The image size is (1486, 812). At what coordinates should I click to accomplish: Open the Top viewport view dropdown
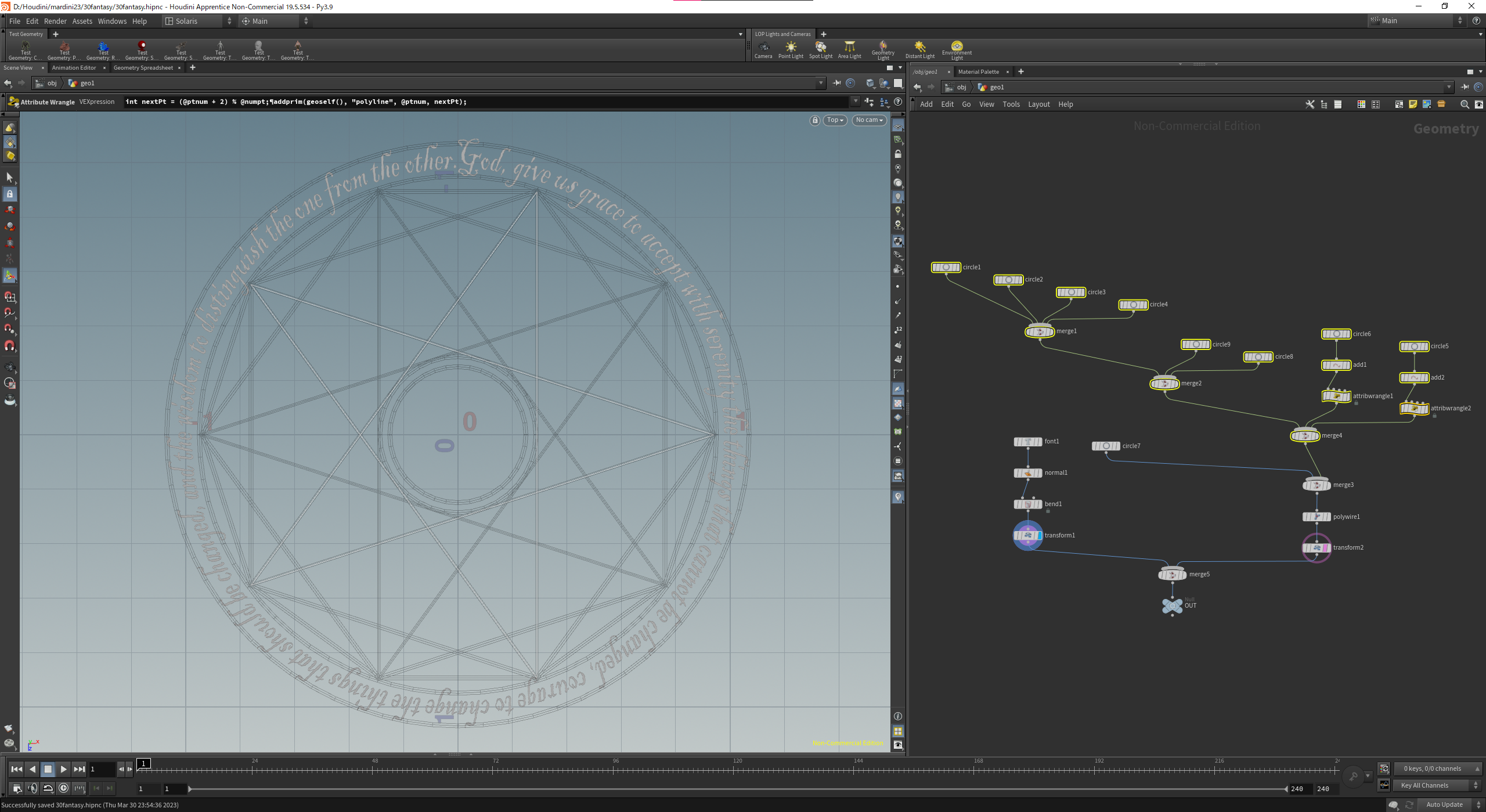click(x=835, y=120)
